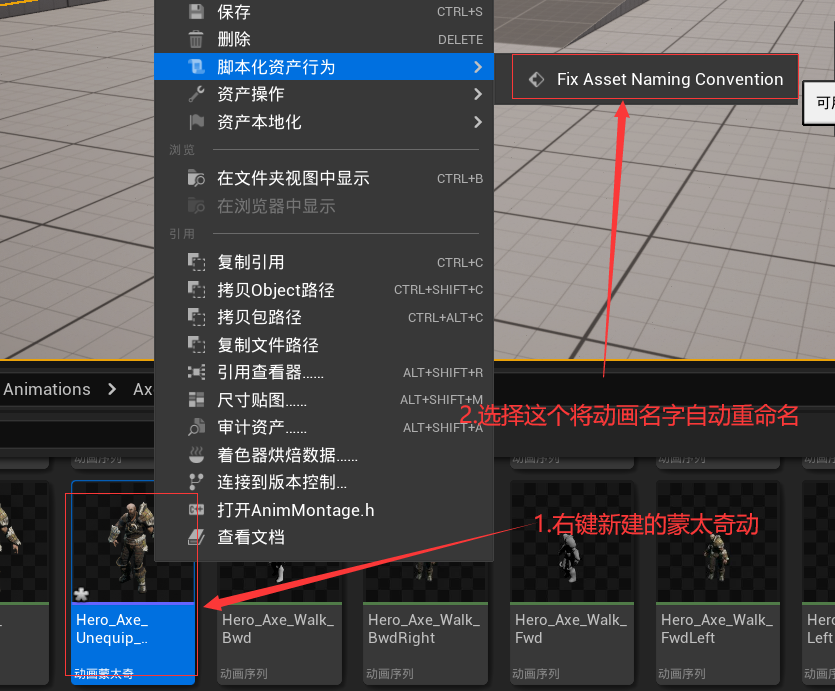Expand the 资产操作 submenu arrow
The height and width of the screenshot is (691, 835).
[478, 94]
